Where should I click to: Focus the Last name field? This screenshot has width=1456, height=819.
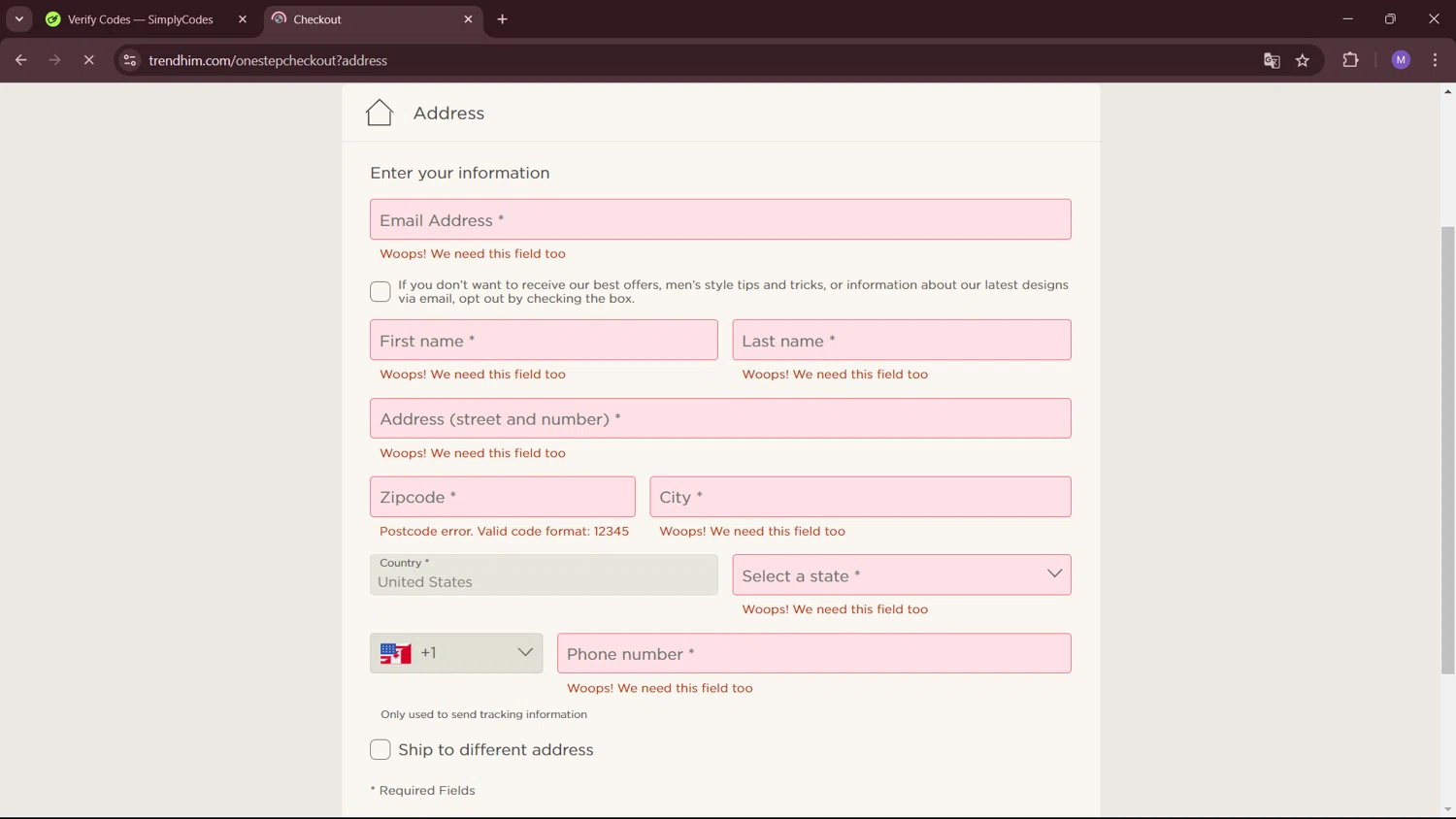point(902,340)
